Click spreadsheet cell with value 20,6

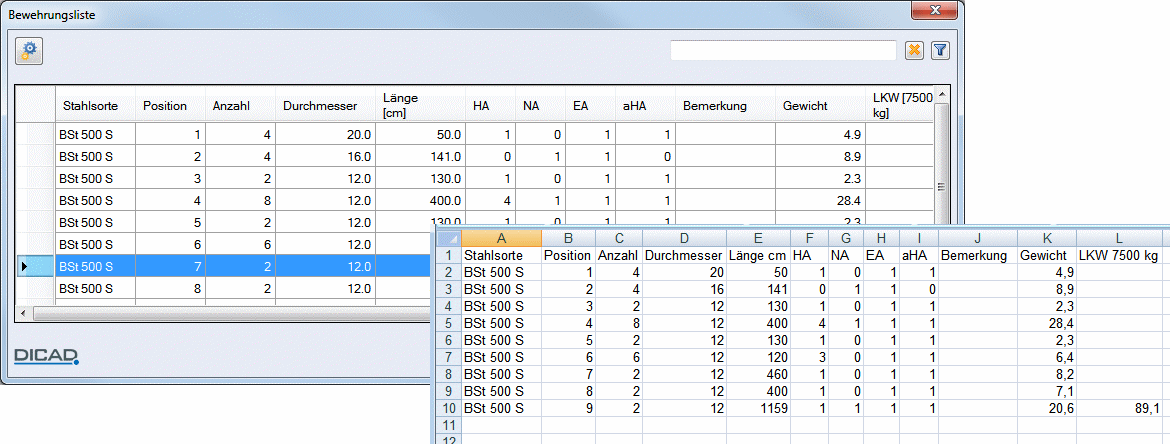pyautogui.click(x=1047, y=408)
